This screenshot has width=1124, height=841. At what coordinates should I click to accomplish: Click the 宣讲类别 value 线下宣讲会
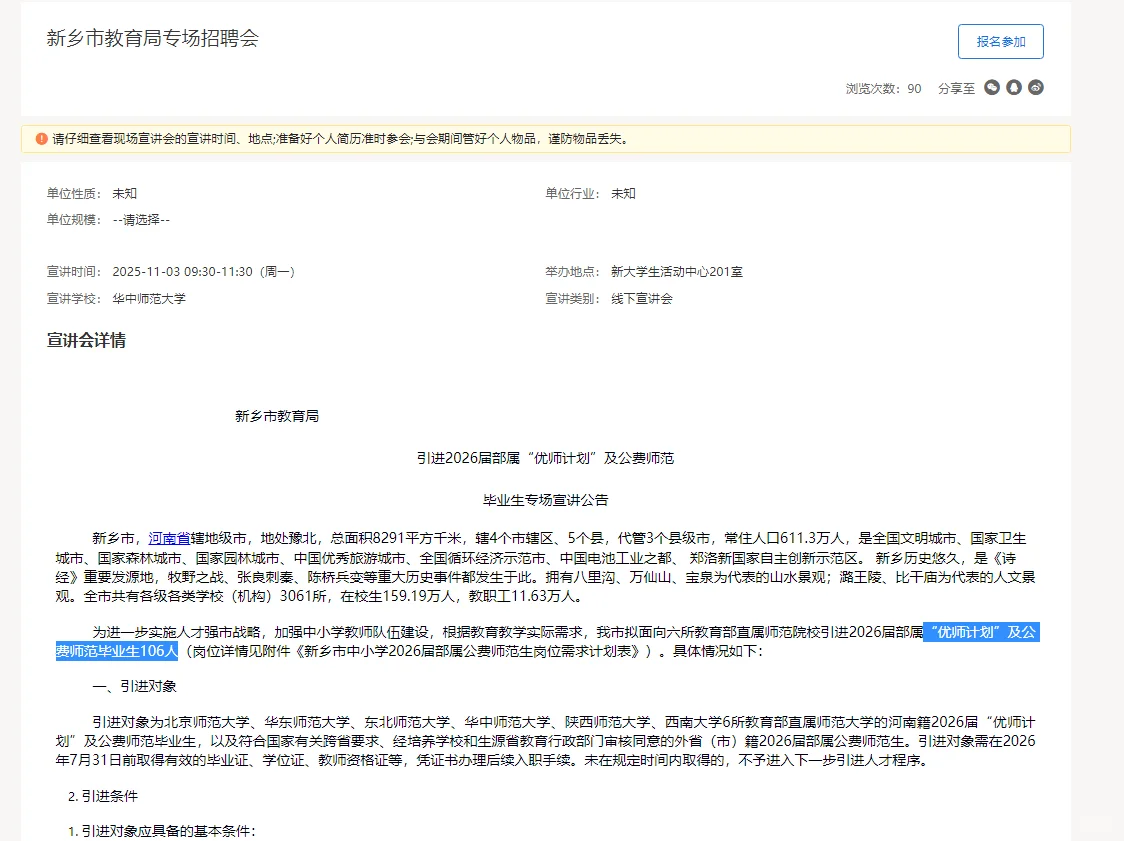pyautogui.click(x=642, y=299)
